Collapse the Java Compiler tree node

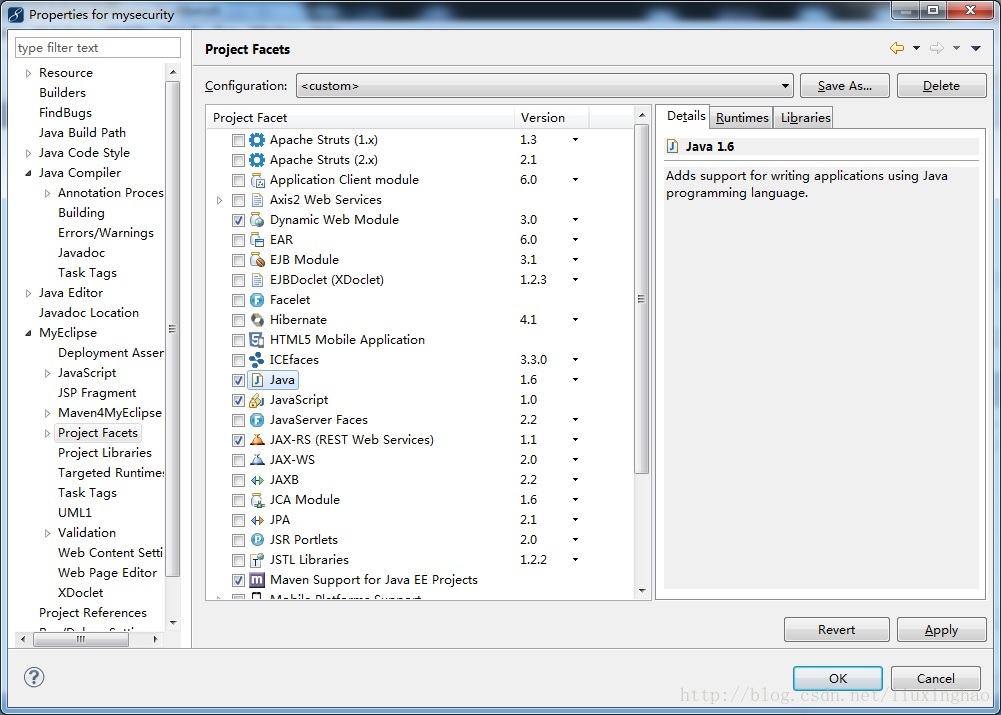coord(28,173)
